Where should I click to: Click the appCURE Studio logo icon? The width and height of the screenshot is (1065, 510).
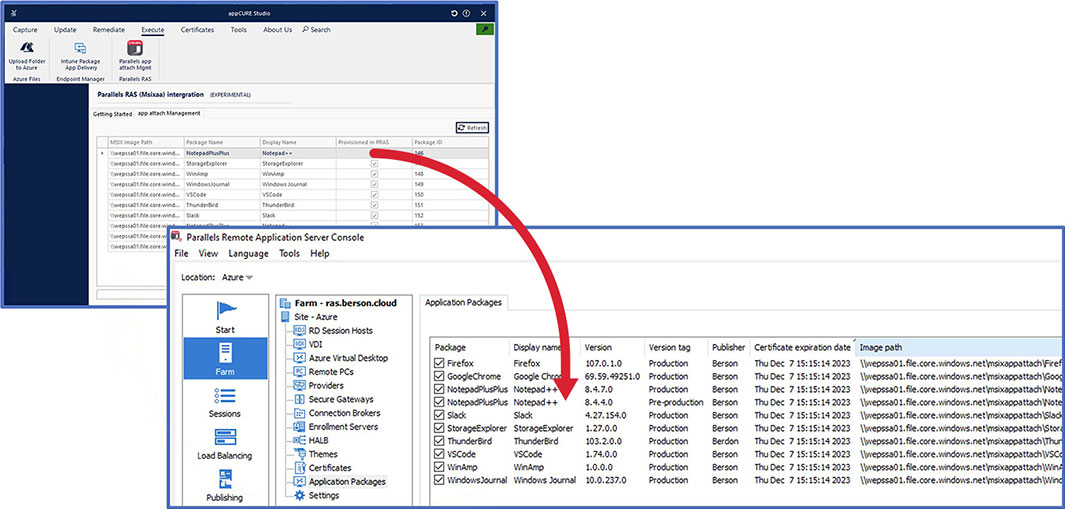click(12, 14)
